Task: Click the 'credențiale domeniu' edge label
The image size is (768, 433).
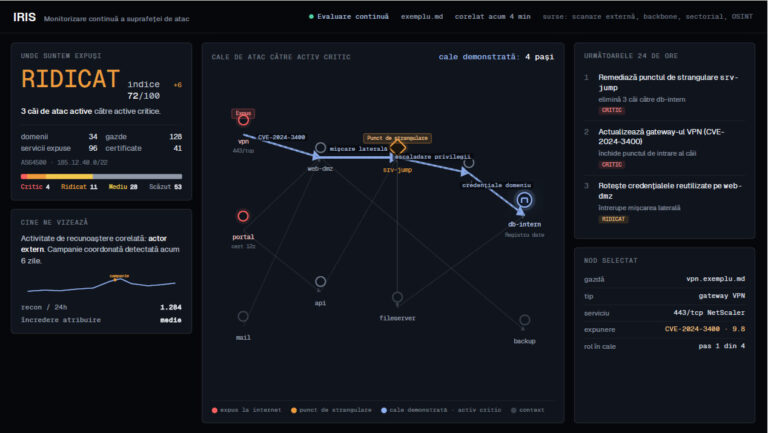Action: [x=497, y=185]
